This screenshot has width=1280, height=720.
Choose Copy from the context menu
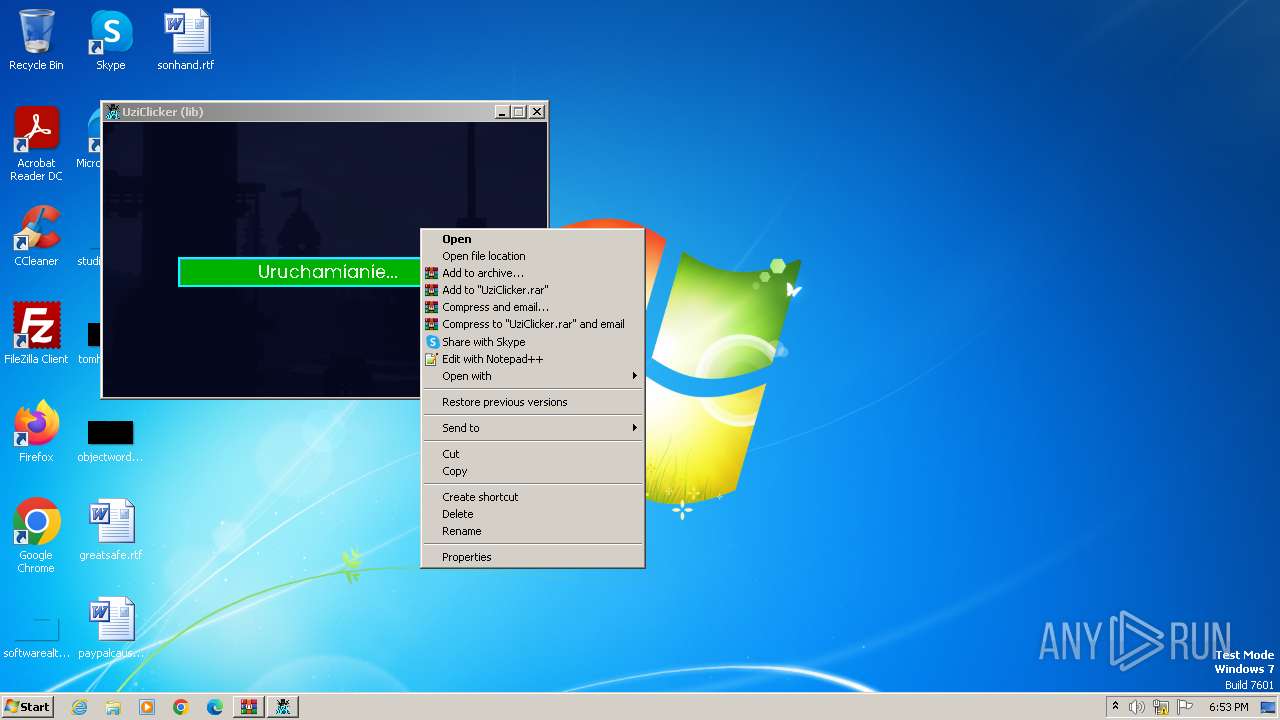coord(533,471)
